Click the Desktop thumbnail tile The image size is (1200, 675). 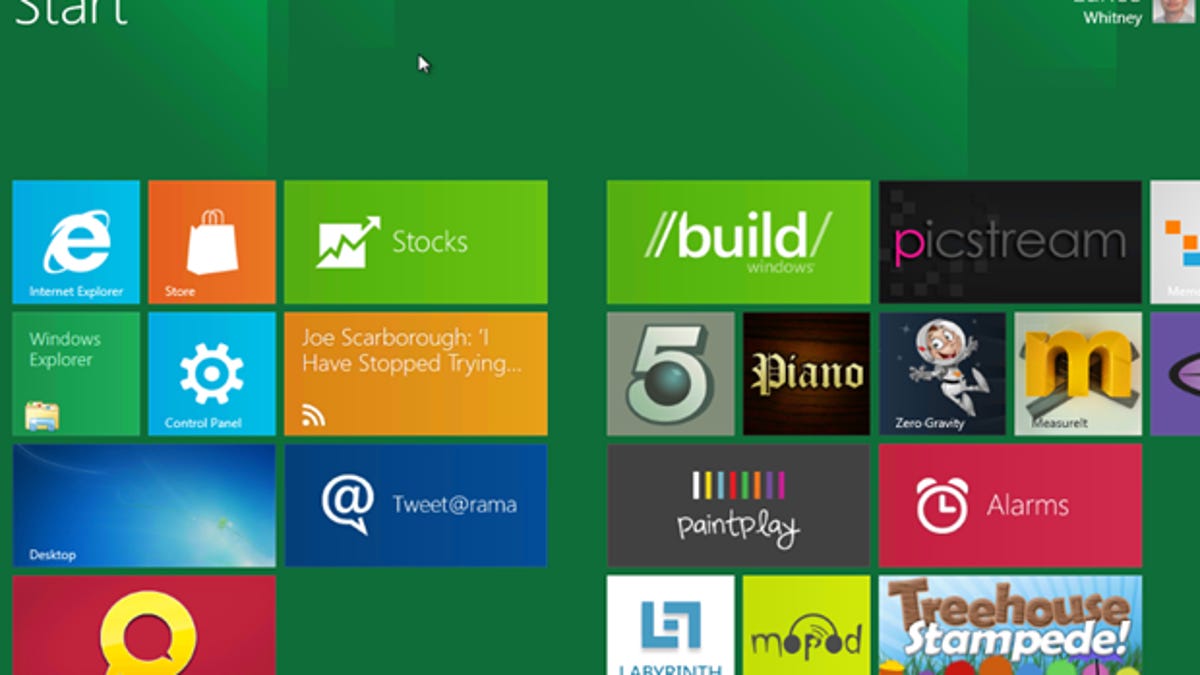[144, 505]
